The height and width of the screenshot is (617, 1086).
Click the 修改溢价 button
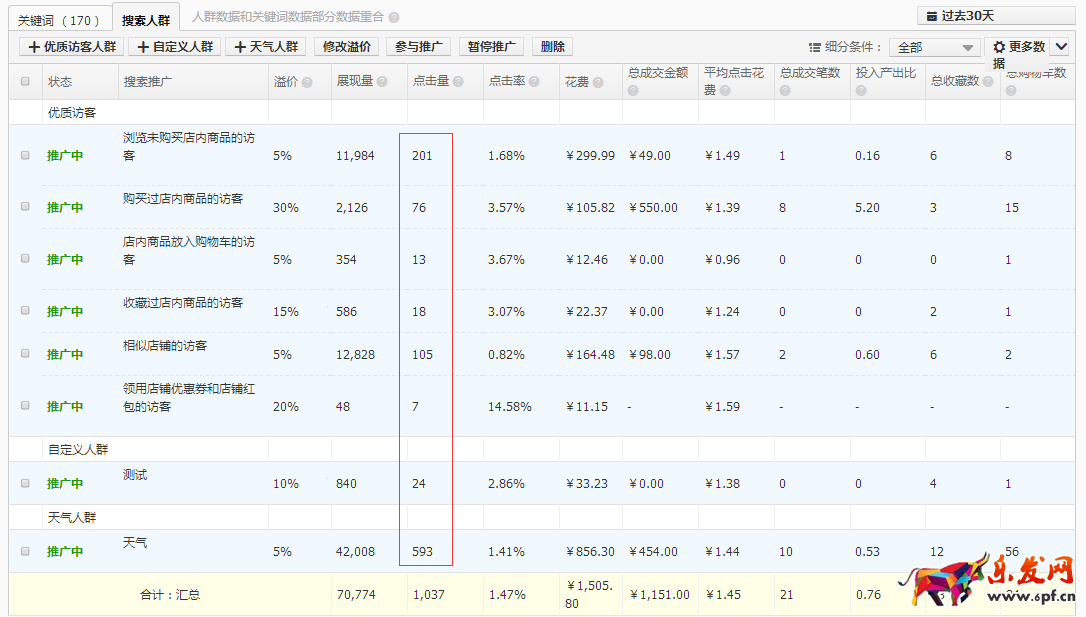point(346,47)
